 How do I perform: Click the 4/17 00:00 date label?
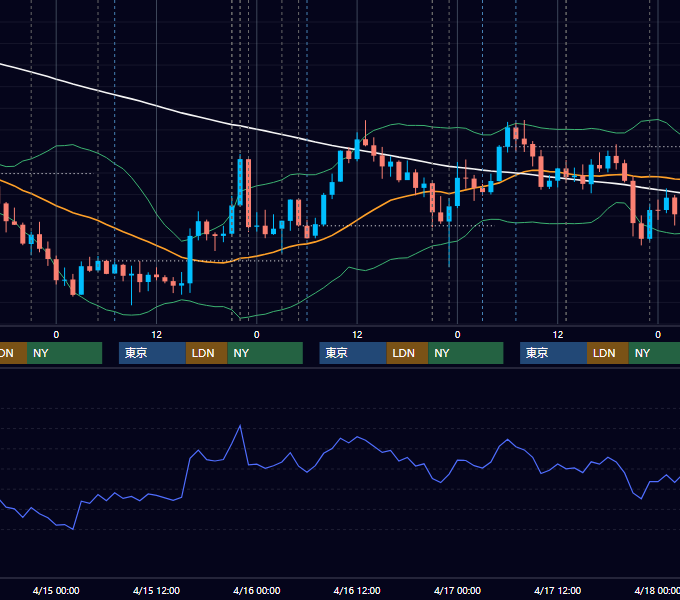[x=457, y=590]
